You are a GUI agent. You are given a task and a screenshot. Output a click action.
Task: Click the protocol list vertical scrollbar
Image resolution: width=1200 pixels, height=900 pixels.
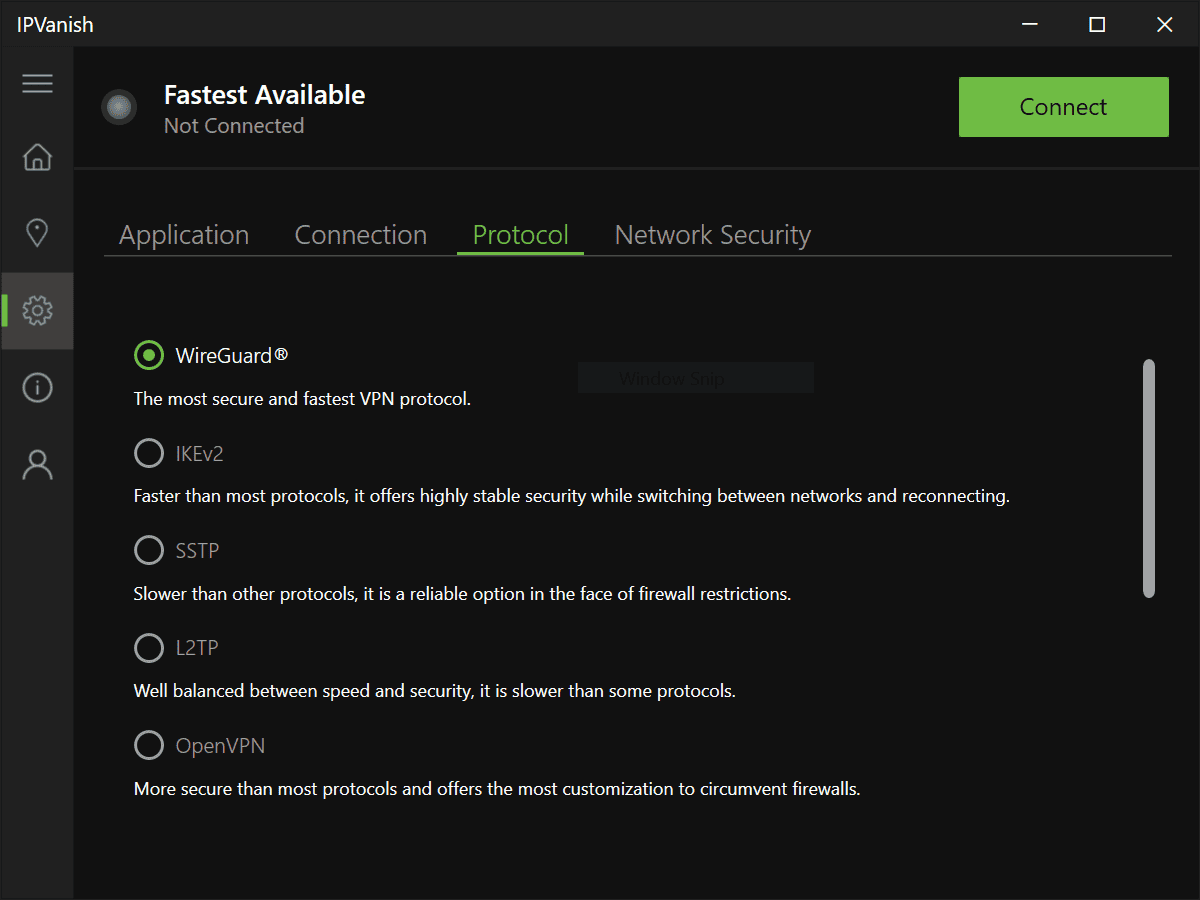(1149, 479)
